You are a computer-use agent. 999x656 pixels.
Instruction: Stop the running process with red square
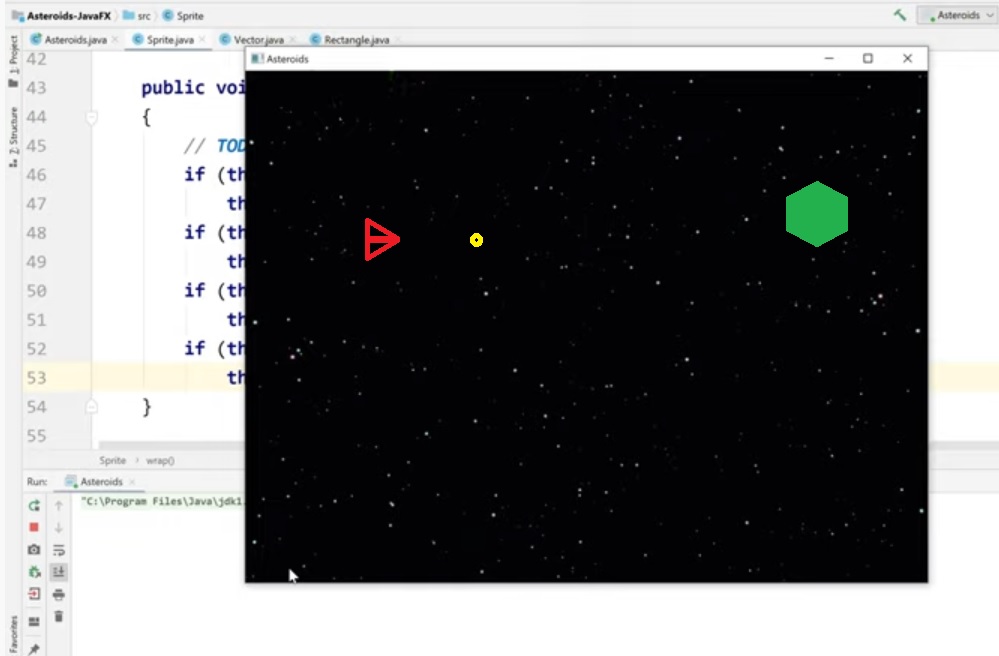pyautogui.click(x=34, y=527)
